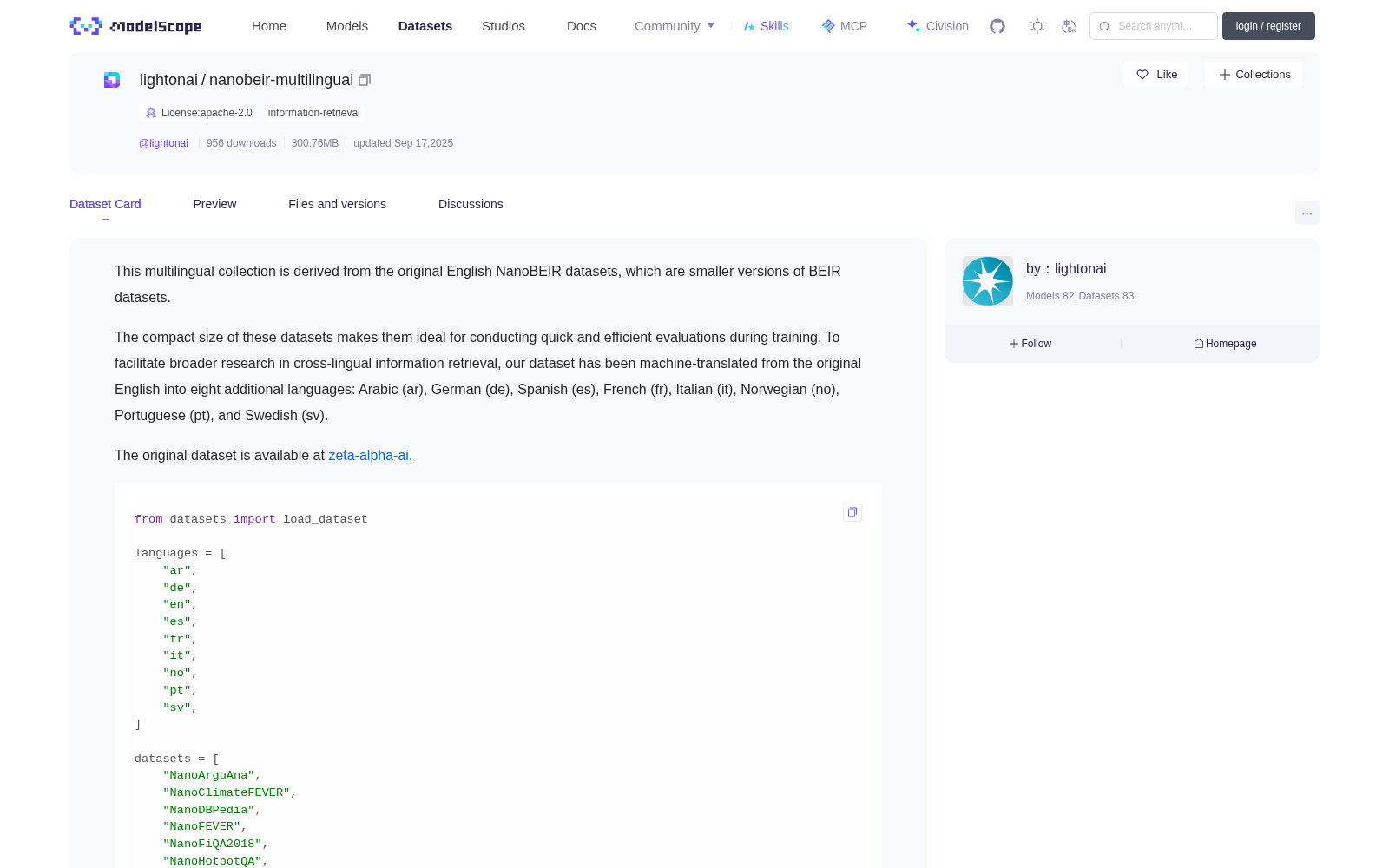Click the MCP diamond icon
This screenshot has width=1389, height=868.
coord(828,26)
